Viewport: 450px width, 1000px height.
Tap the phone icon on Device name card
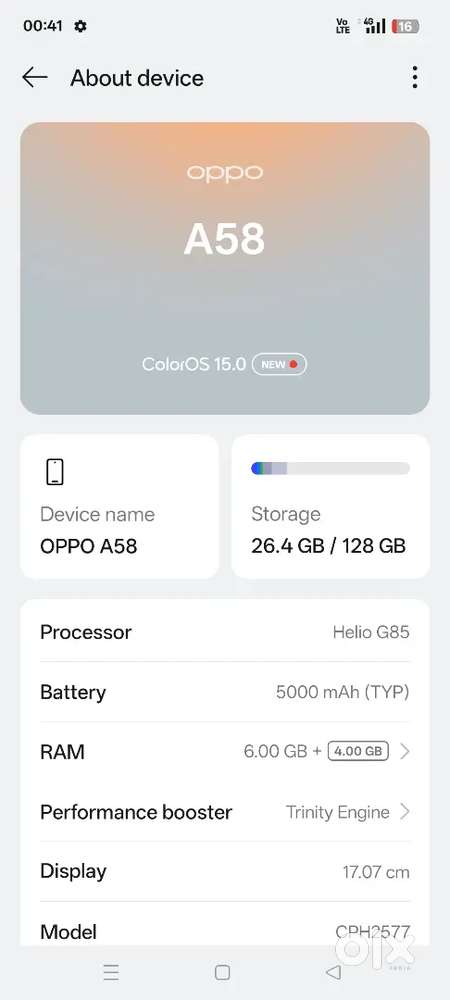pyautogui.click(x=55, y=472)
